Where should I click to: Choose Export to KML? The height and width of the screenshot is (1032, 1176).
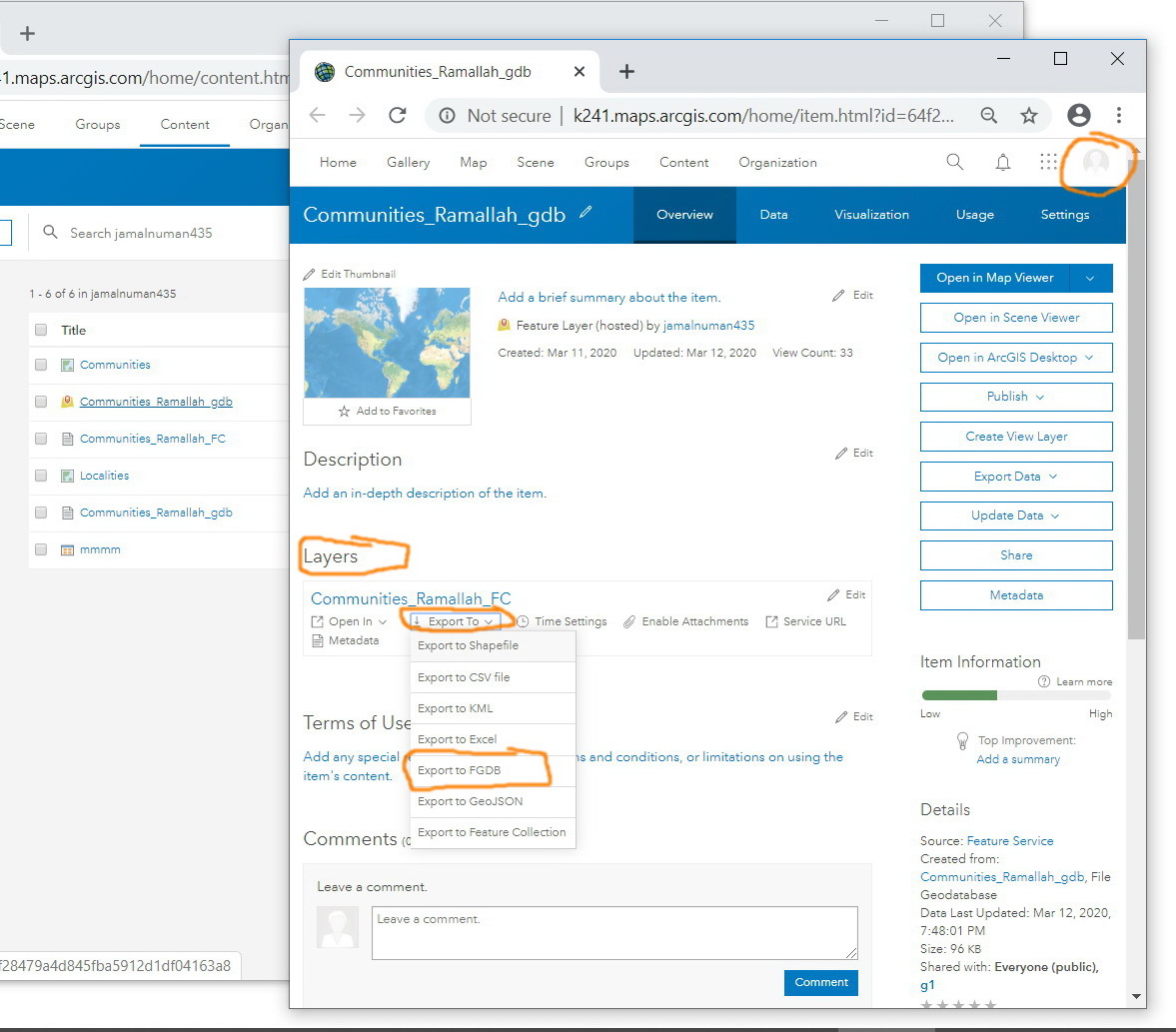(x=493, y=708)
